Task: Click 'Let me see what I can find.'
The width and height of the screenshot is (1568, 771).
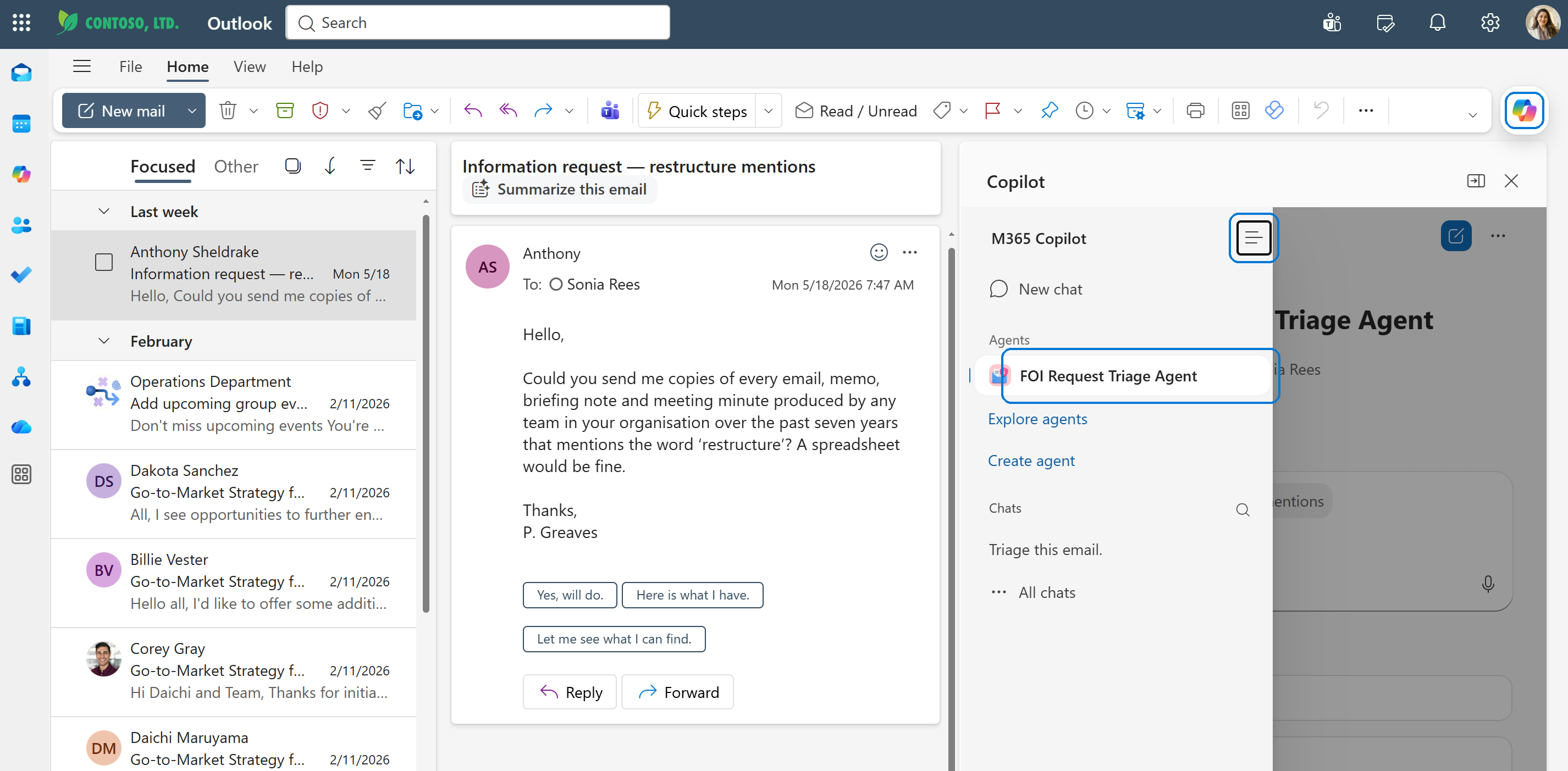Action: click(614, 639)
